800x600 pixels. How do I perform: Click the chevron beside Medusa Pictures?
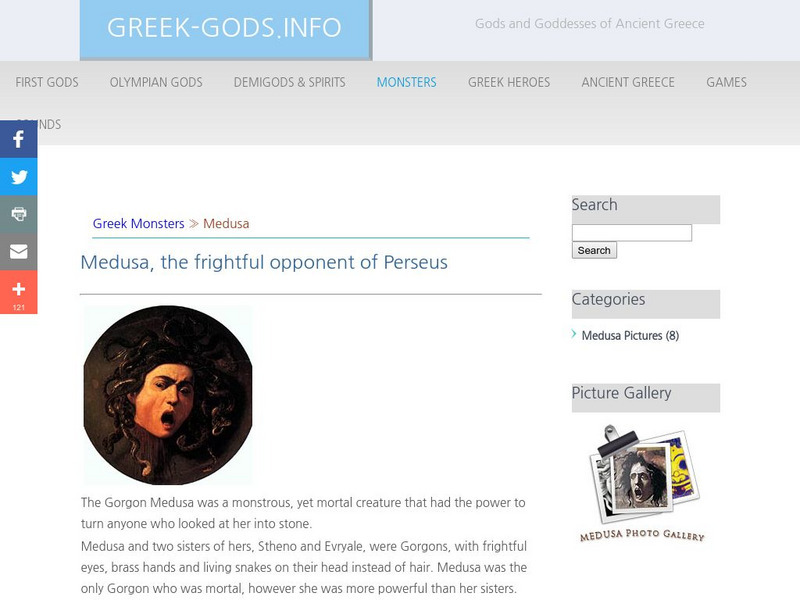tap(574, 334)
